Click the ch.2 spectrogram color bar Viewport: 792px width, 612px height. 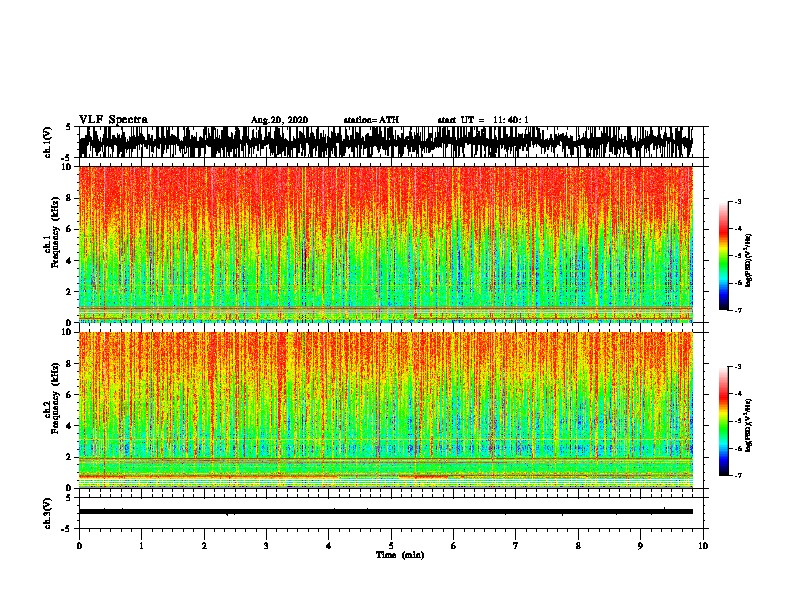point(723,421)
